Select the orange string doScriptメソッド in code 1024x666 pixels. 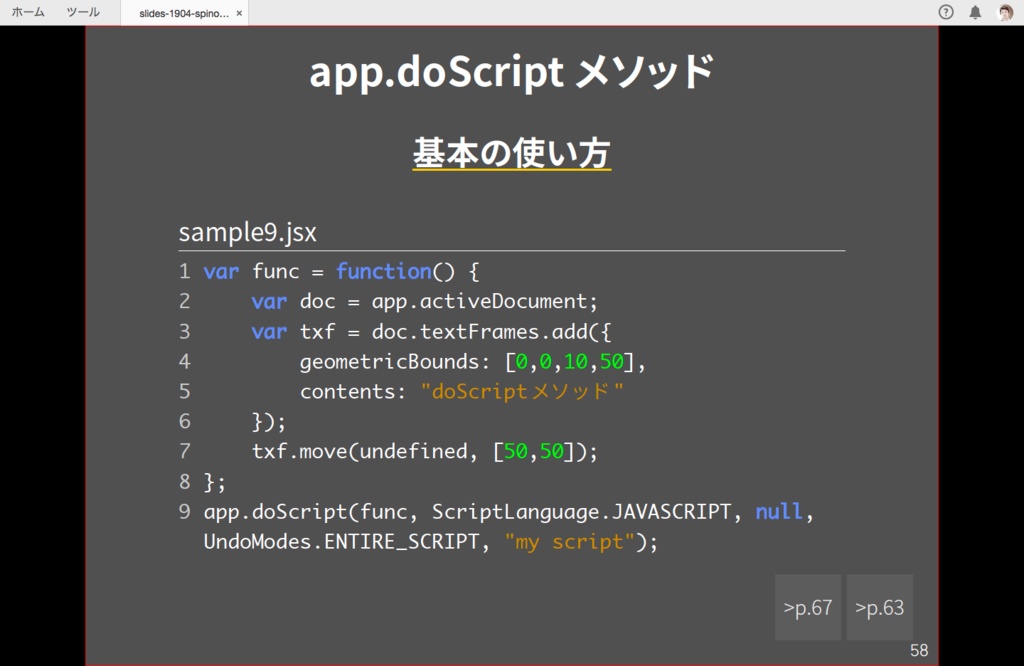522,391
